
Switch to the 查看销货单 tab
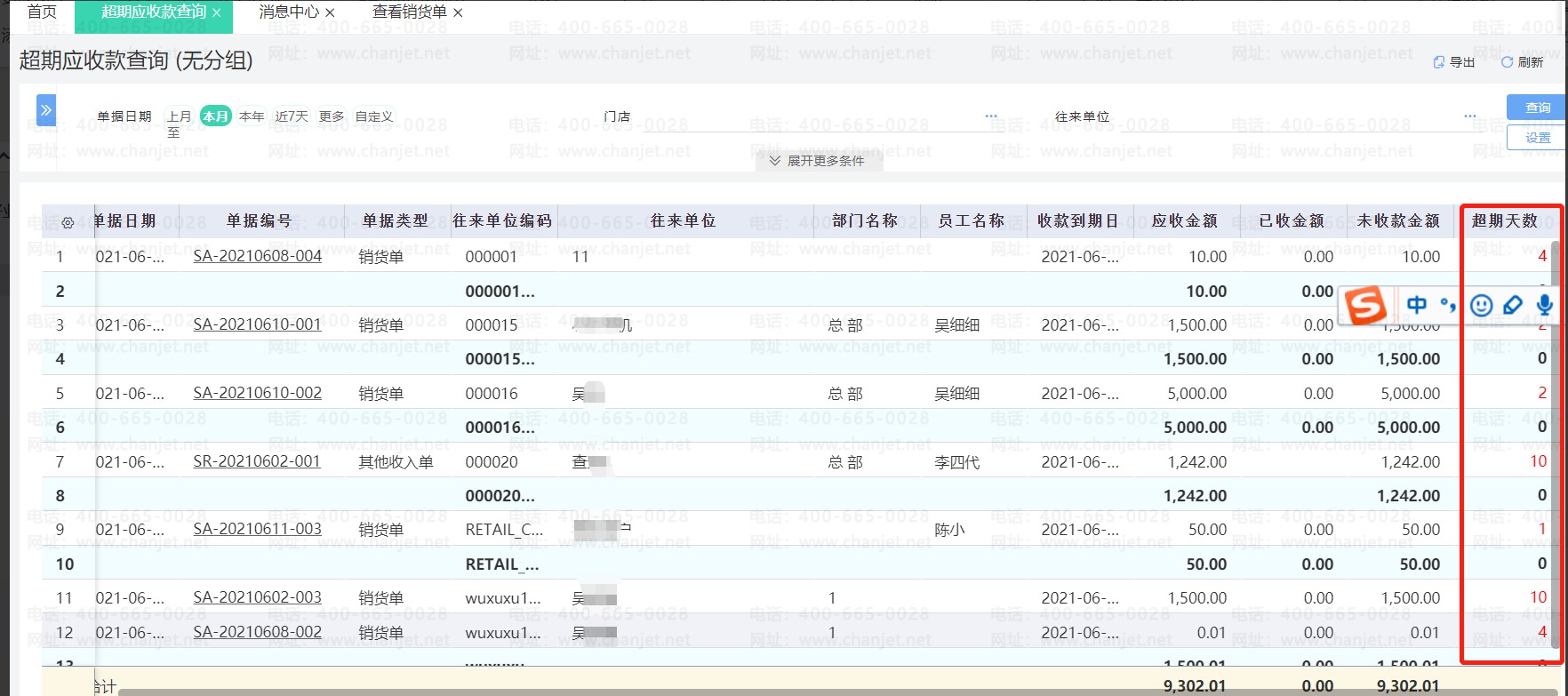(410, 12)
